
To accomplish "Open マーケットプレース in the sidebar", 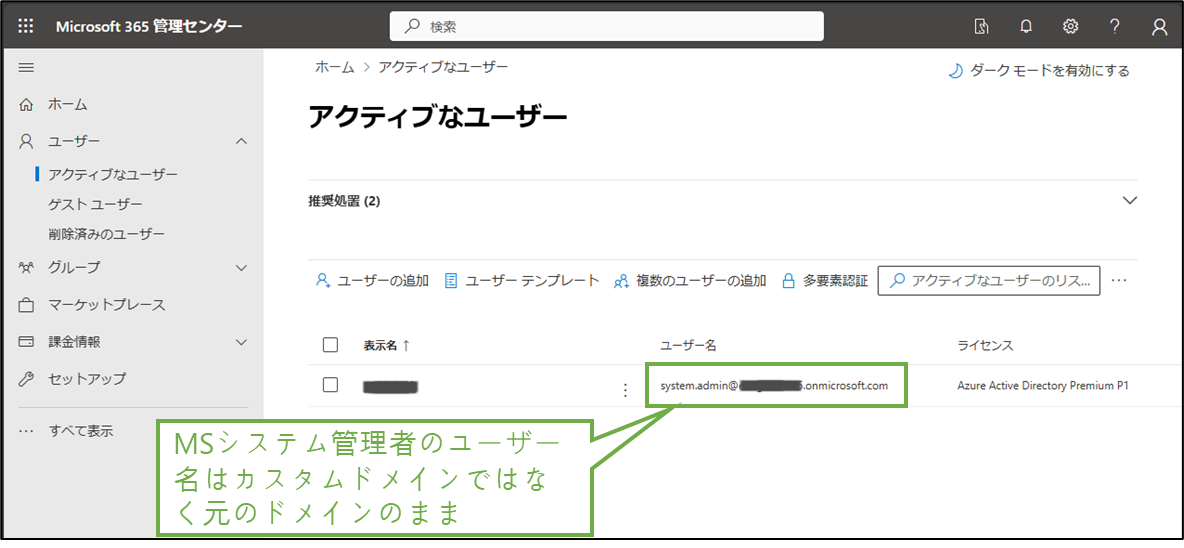I will click(107, 306).
